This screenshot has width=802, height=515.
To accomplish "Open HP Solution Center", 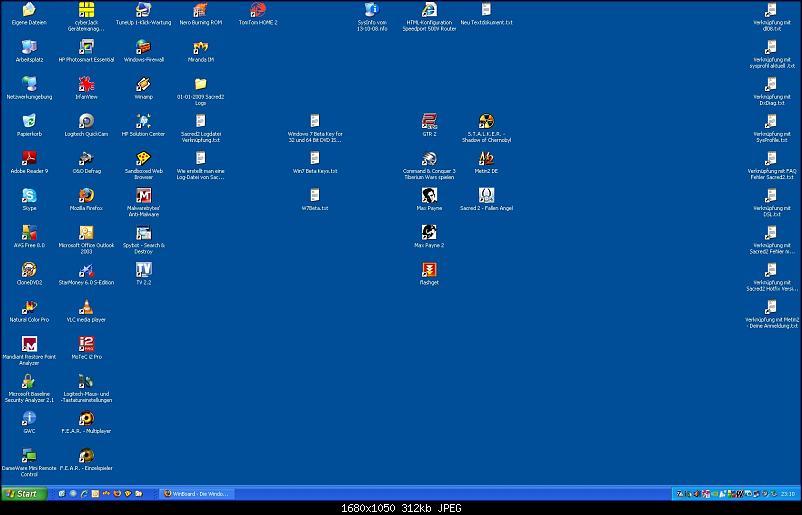I will 144,121.
